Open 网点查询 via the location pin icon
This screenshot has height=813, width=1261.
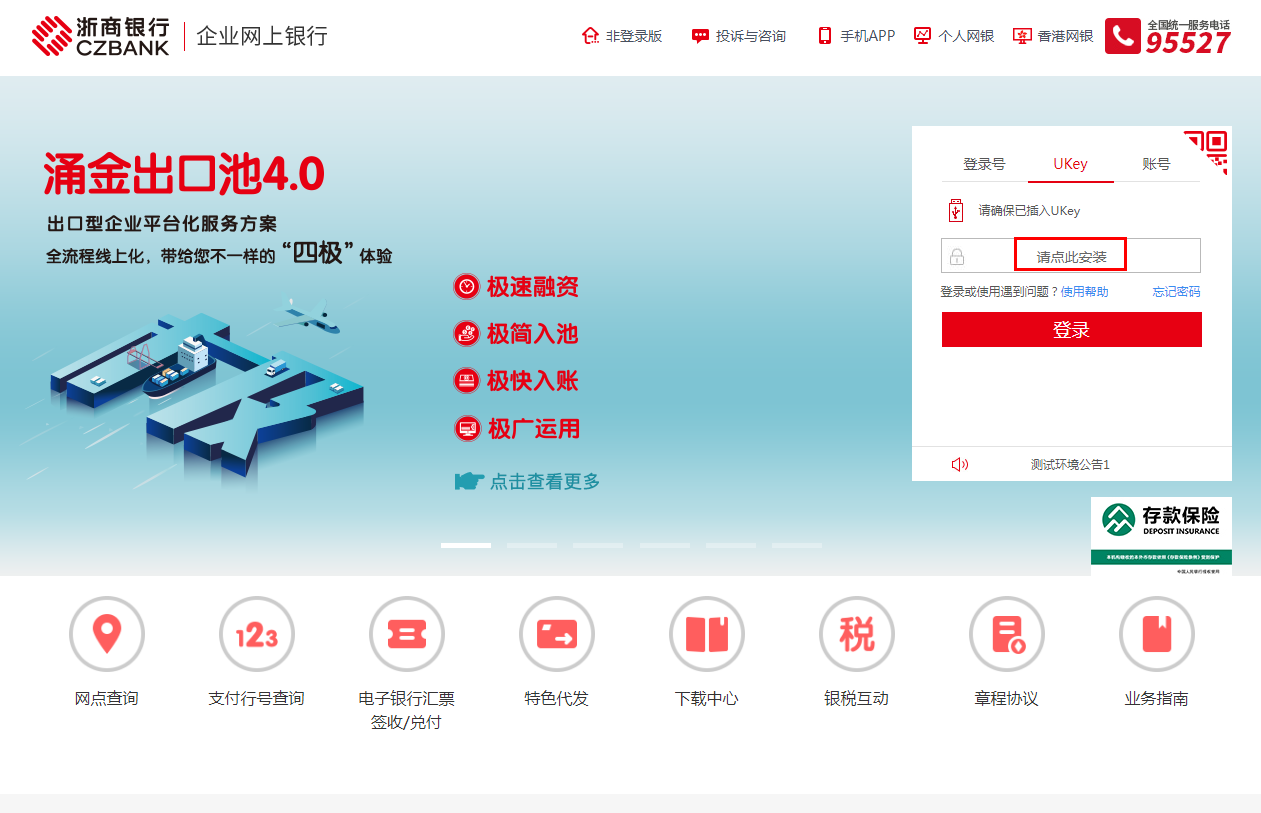click(x=107, y=634)
